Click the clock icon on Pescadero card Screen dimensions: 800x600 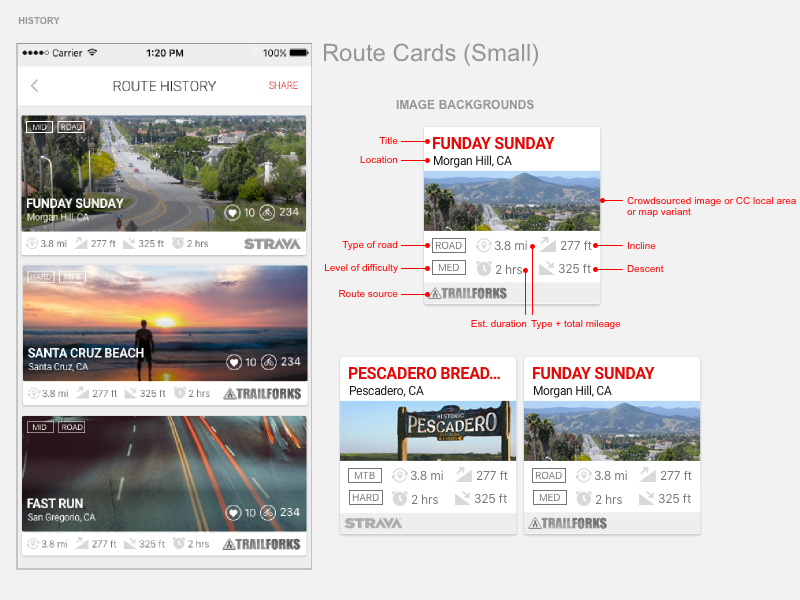(x=399, y=498)
